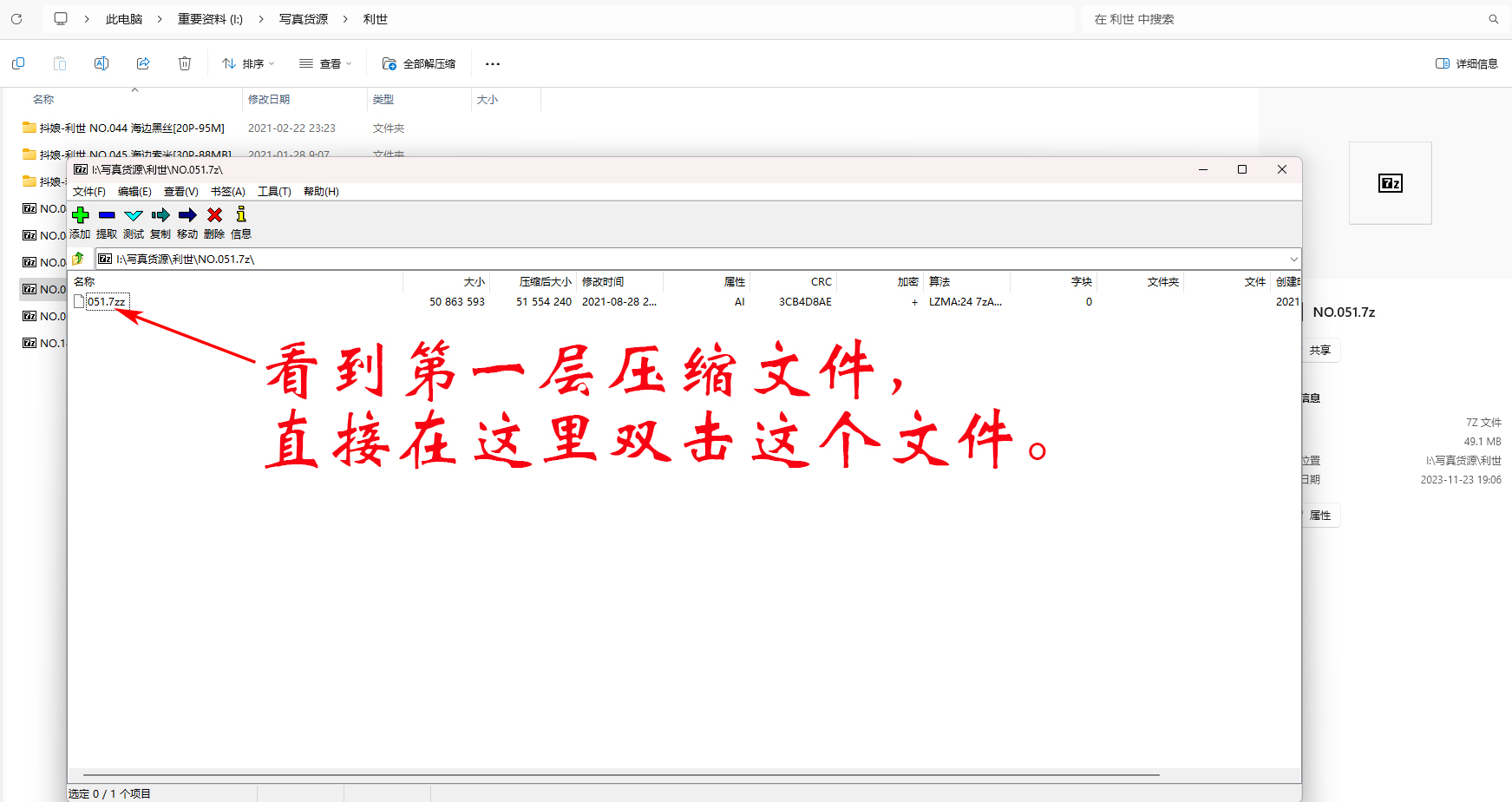Open the 排序 (Sort) dropdown

point(247,62)
